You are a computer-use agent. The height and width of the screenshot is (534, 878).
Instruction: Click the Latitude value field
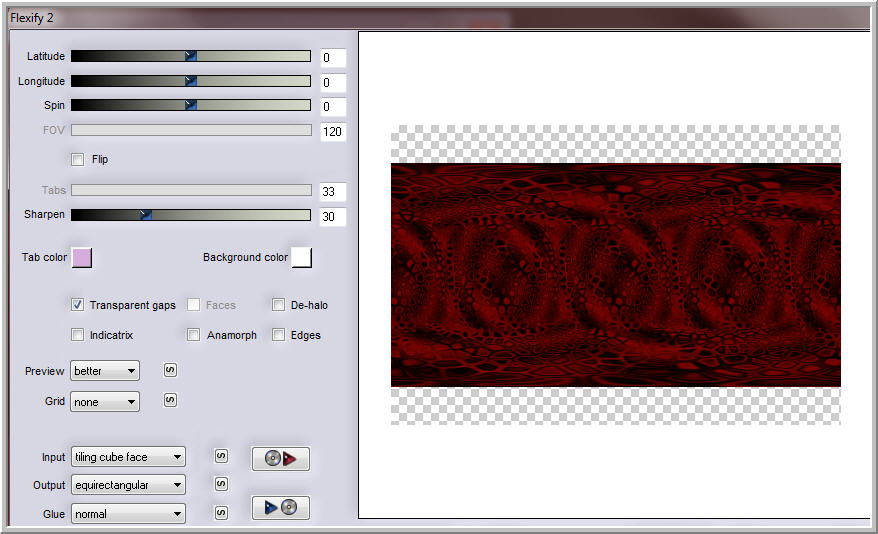[x=333, y=58]
